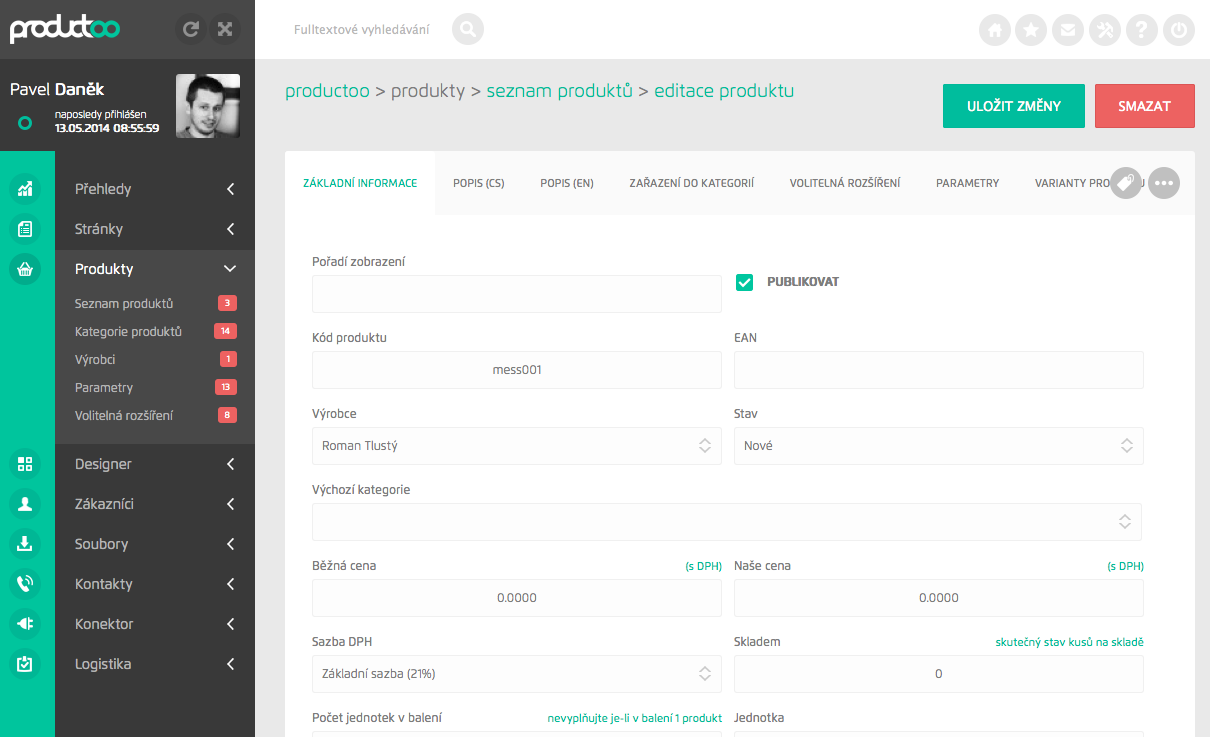The height and width of the screenshot is (737, 1210).
Task: Click the Skladem quantity field
Action: coord(939,674)
